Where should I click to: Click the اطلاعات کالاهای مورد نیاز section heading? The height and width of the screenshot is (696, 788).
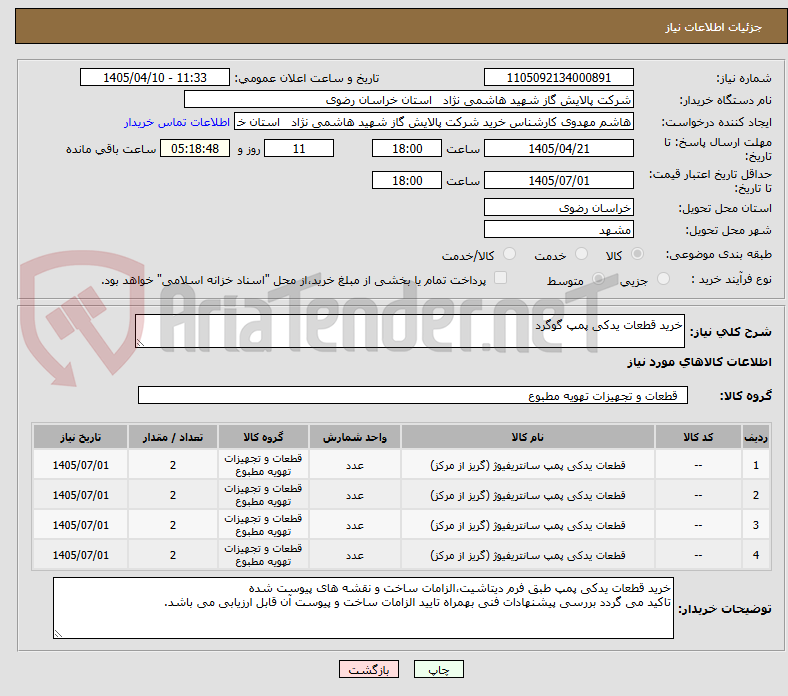699,362
